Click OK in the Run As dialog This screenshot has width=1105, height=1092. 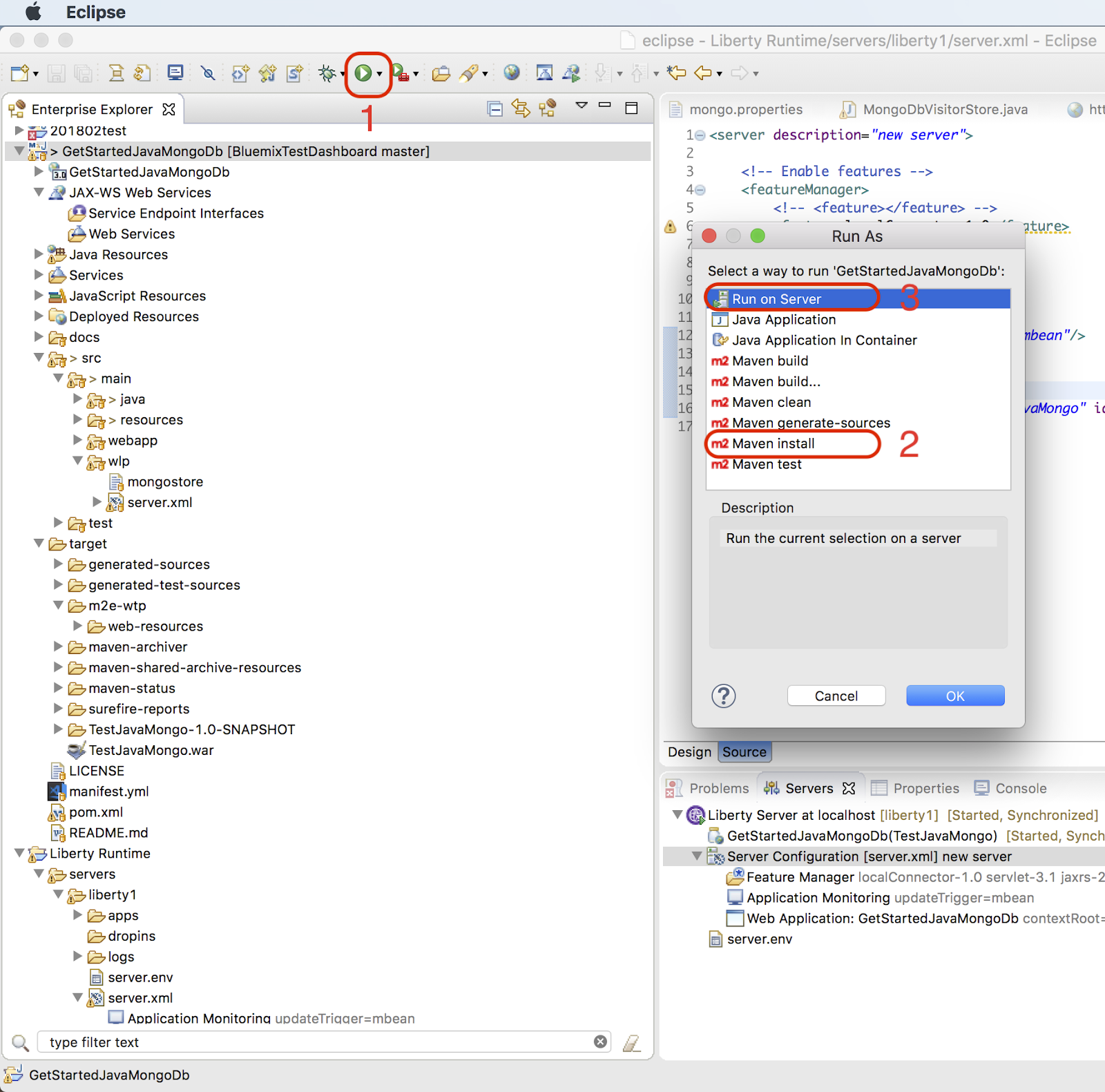coord(955,696)
